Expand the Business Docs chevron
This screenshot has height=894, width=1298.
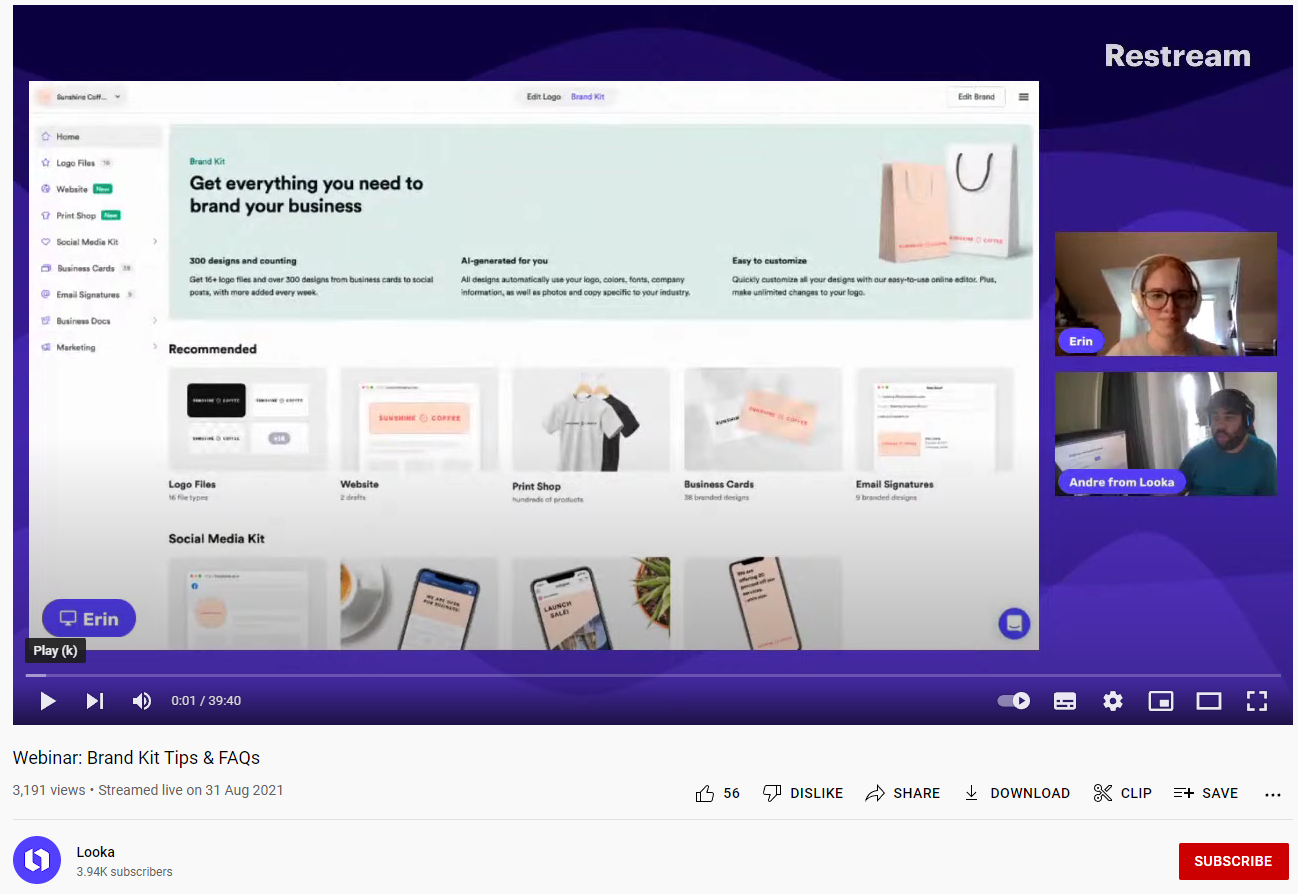[x=155, y=321]
